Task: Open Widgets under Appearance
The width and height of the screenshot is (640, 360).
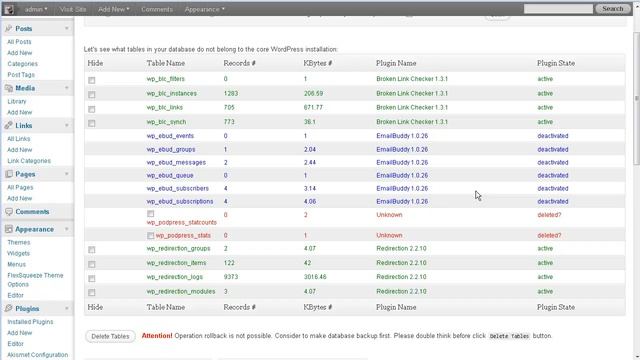Action: click(x=18, y=253)
